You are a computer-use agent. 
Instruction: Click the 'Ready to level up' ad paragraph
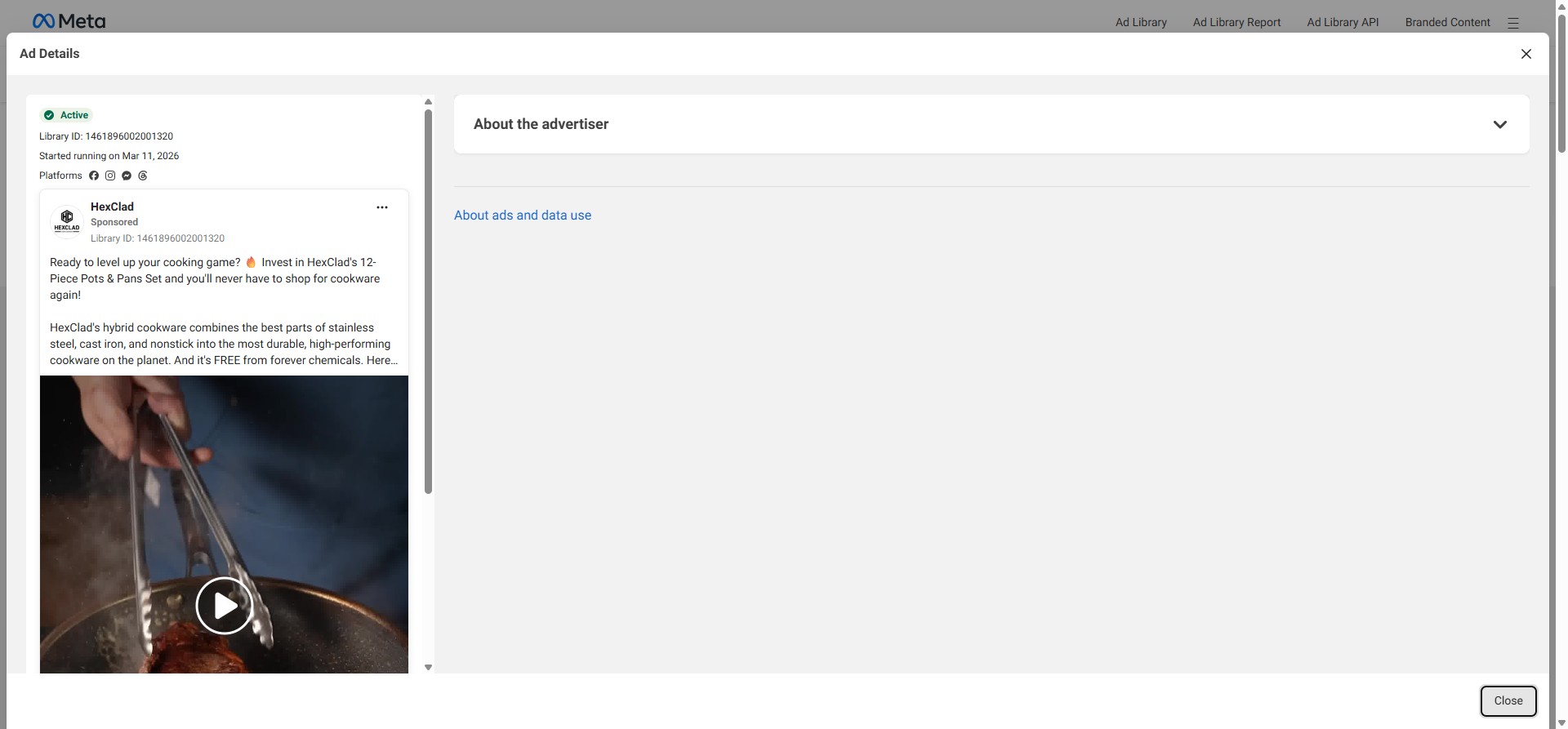[x=215, y=278]
